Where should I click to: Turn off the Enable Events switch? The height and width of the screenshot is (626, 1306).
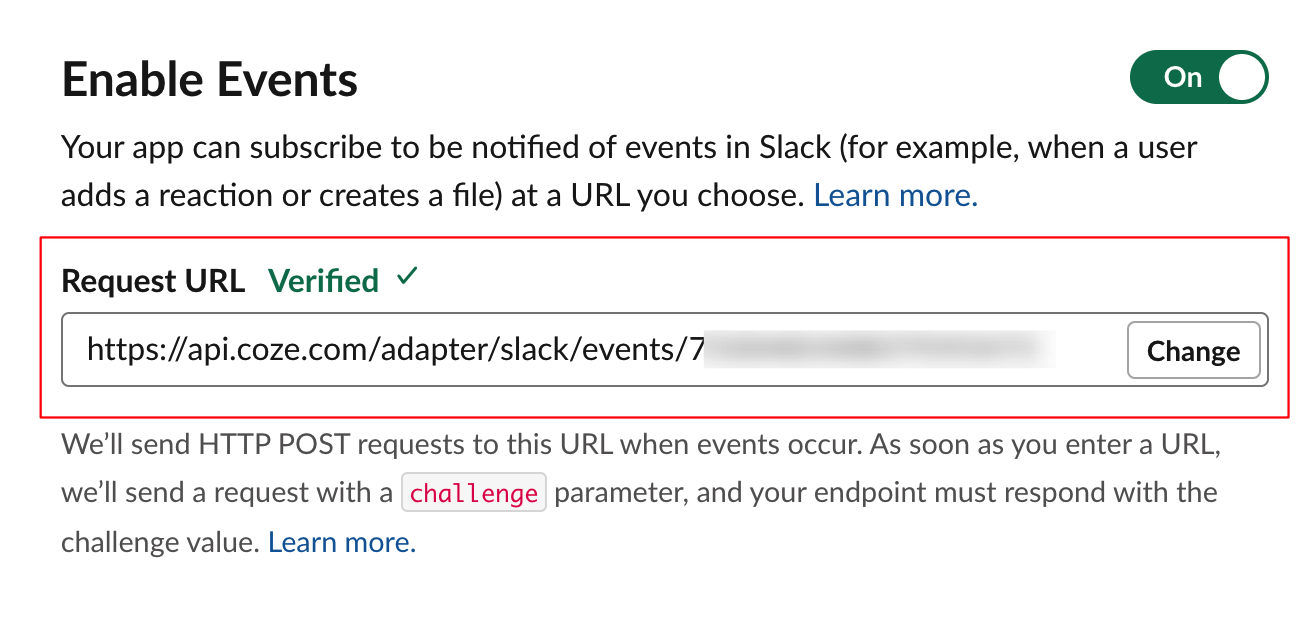pos(1198,78)
